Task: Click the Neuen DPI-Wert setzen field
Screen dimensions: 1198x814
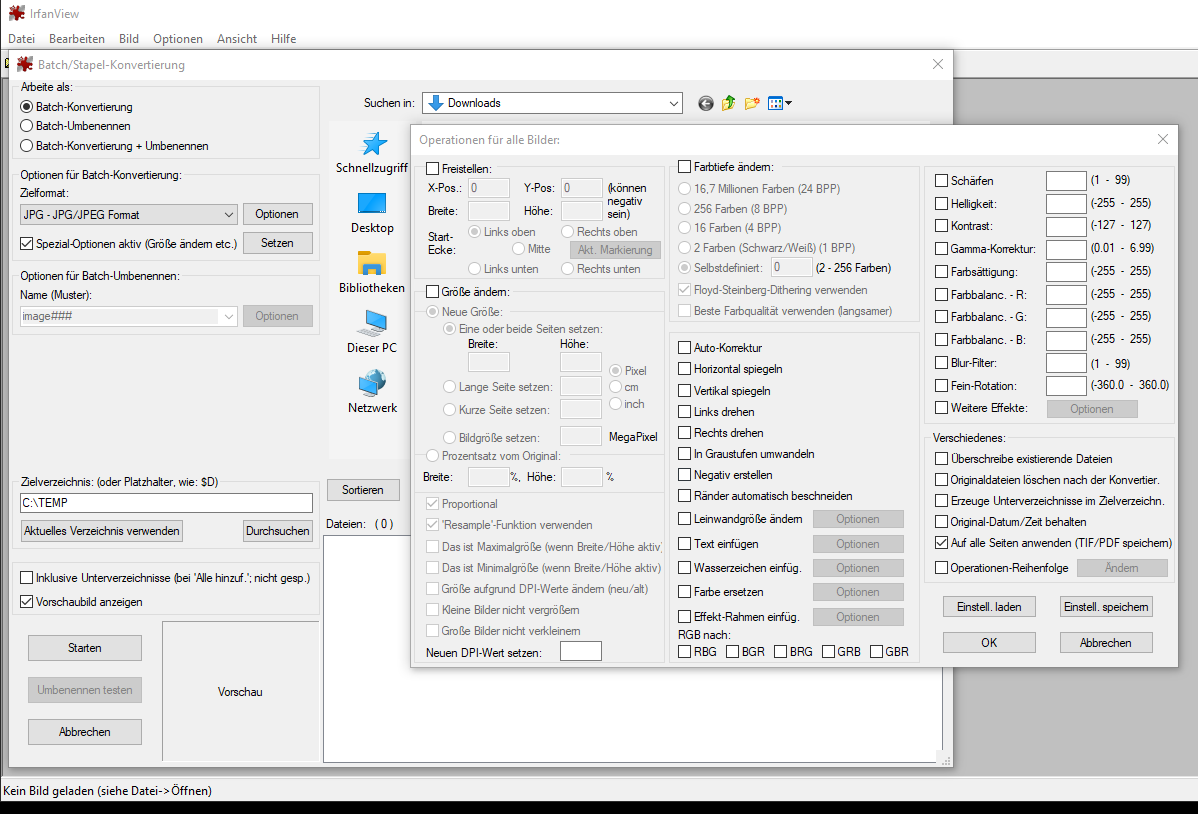Action: click(x=581, y=651)
